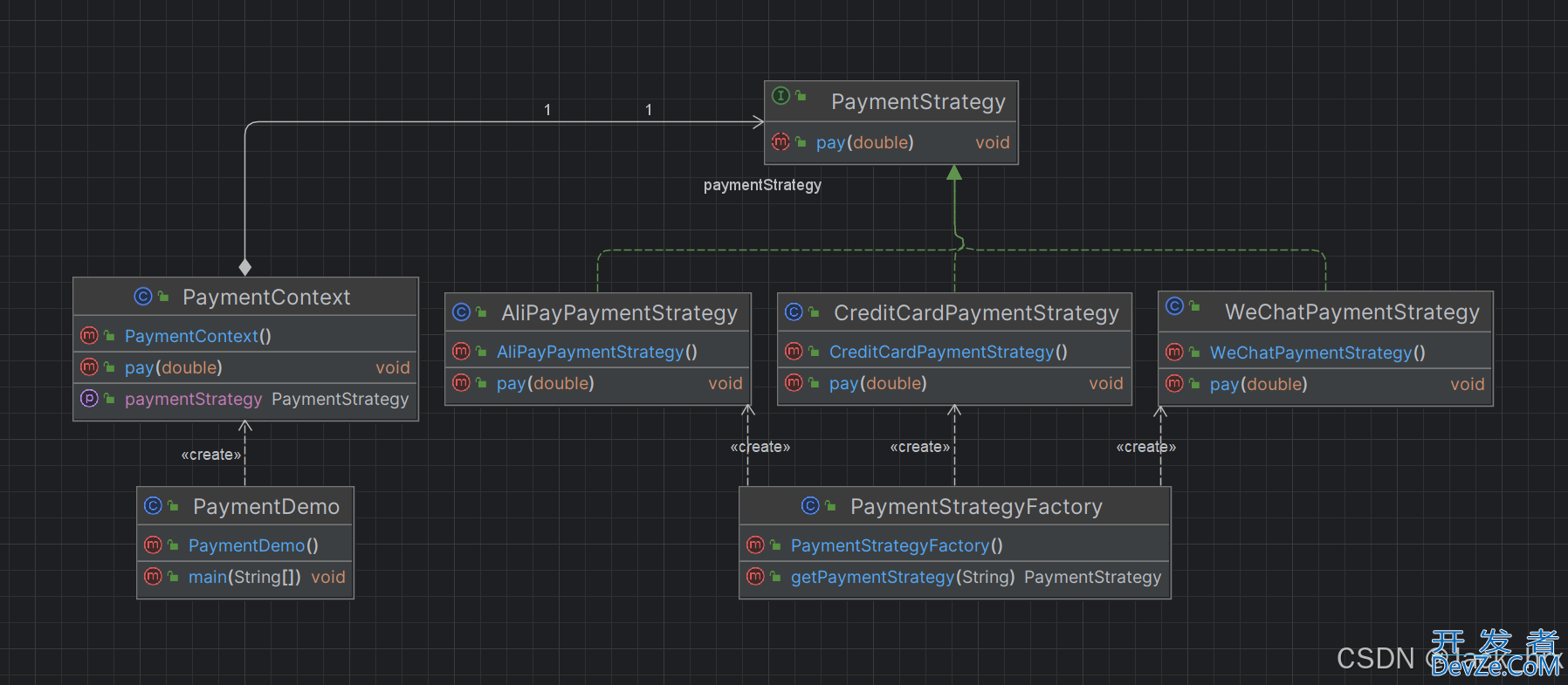
Task: Click the method icon beside main(String[])
Action: (x=154, y=576)
